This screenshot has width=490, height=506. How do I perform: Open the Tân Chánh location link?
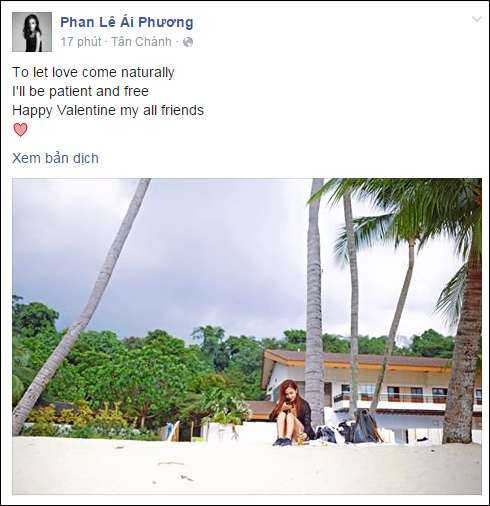[x=141, y=42]
